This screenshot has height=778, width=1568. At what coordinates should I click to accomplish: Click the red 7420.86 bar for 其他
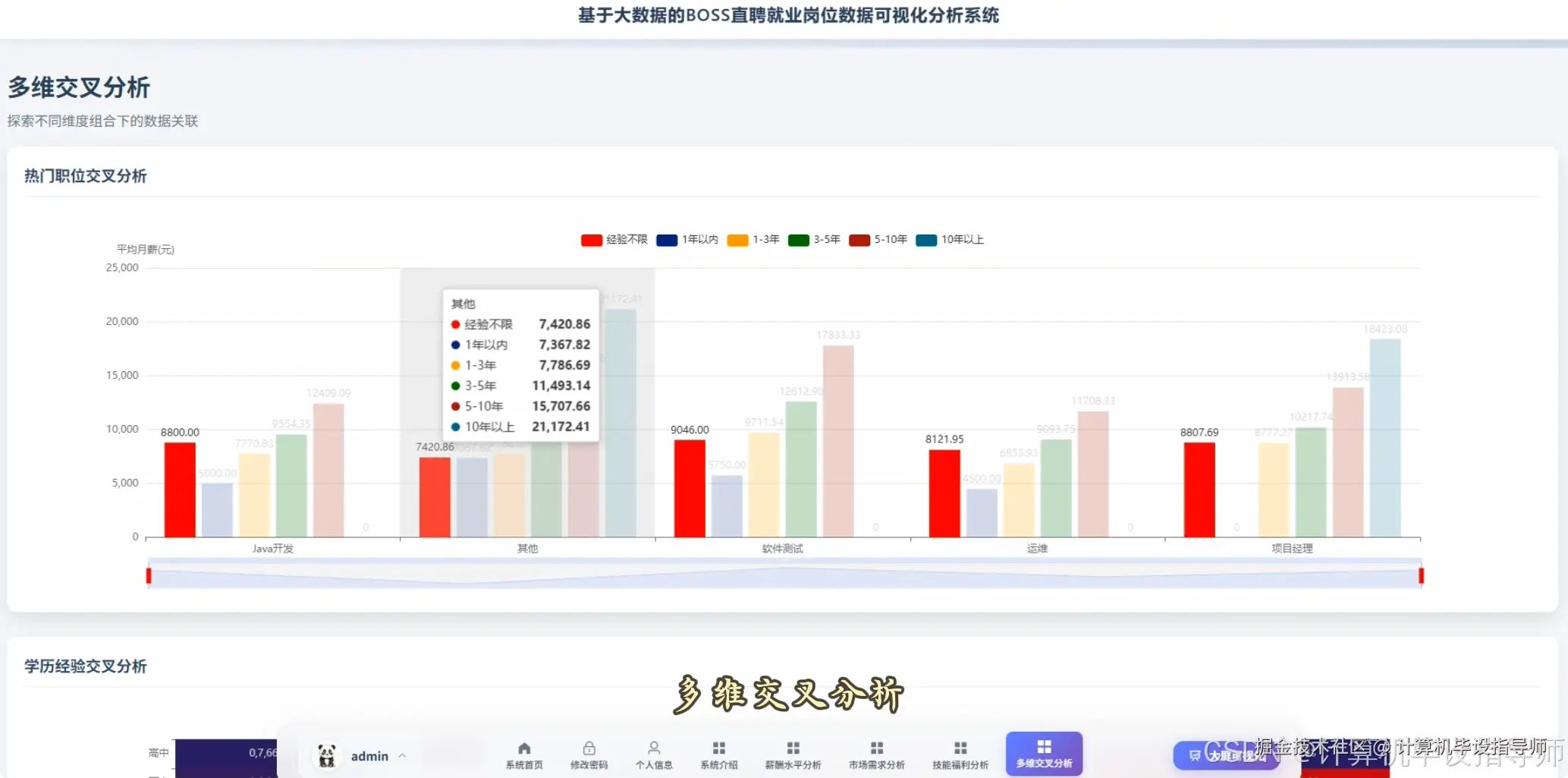pos(435,497)
